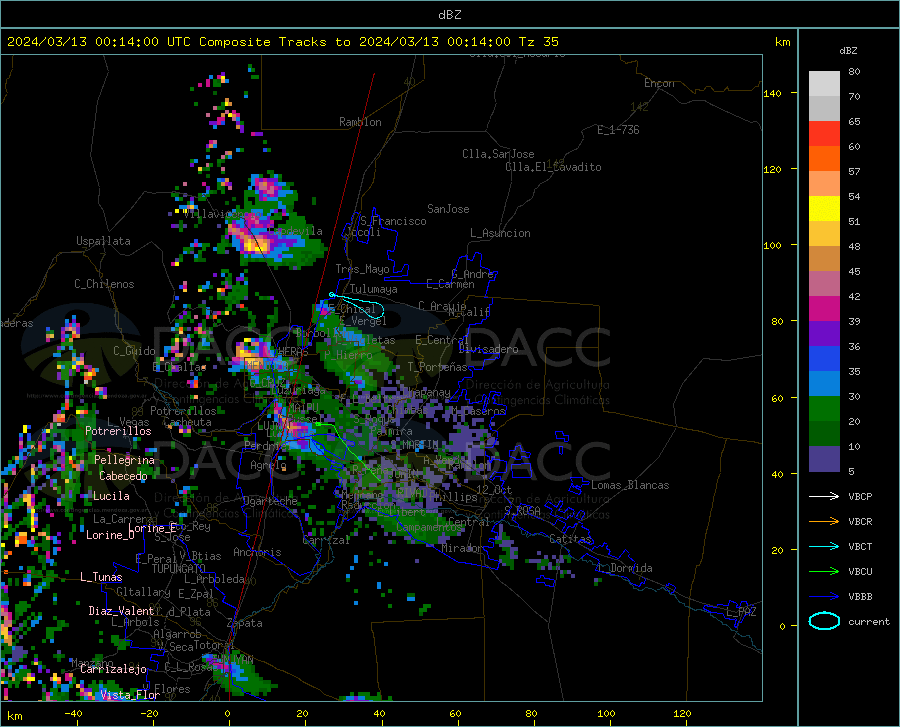Click the 'Anchoris' map label

(x=257, y=552)
